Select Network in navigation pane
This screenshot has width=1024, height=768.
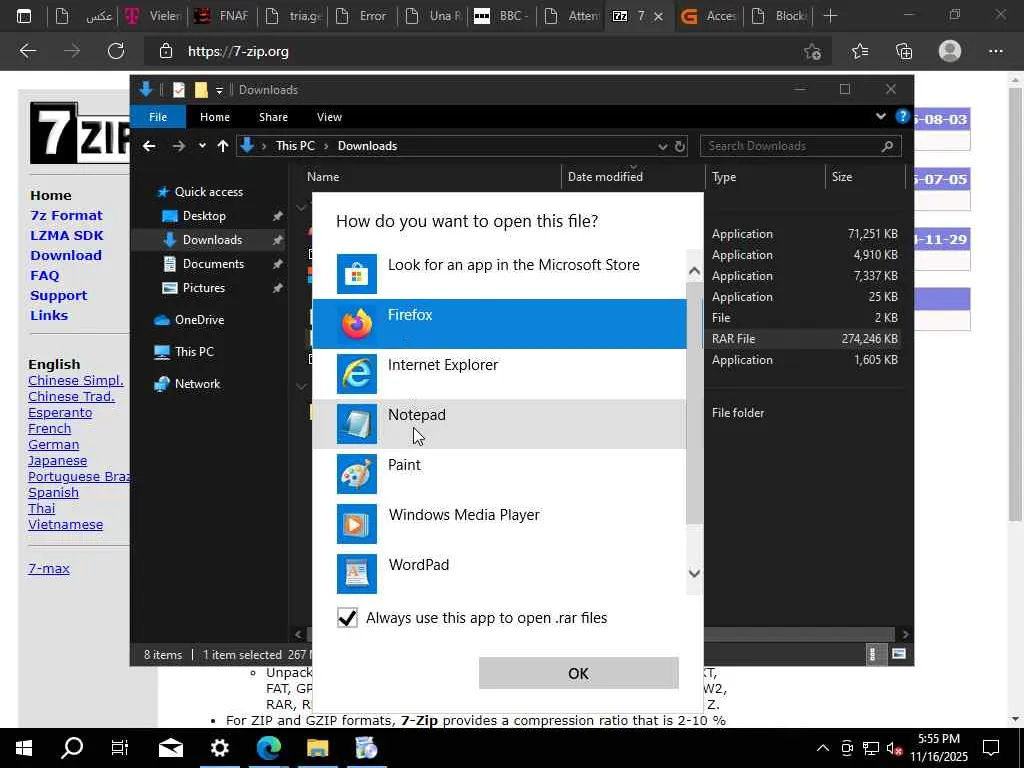tap(197, 384)
